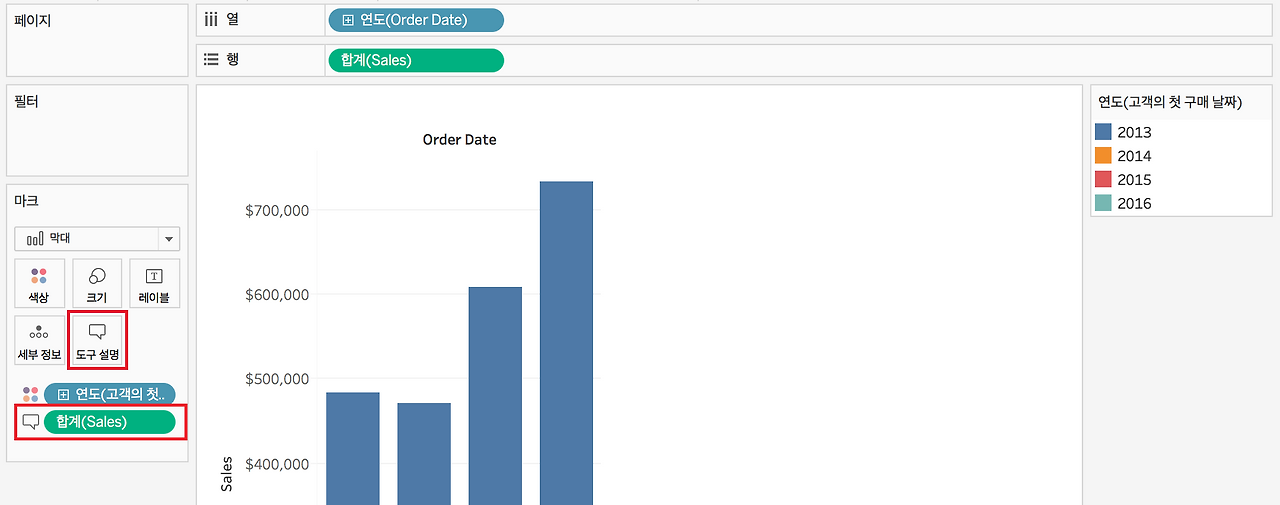
Task: Click the legend title 연도(고객의 첫 구매 날짜)
Action: 1170,102
